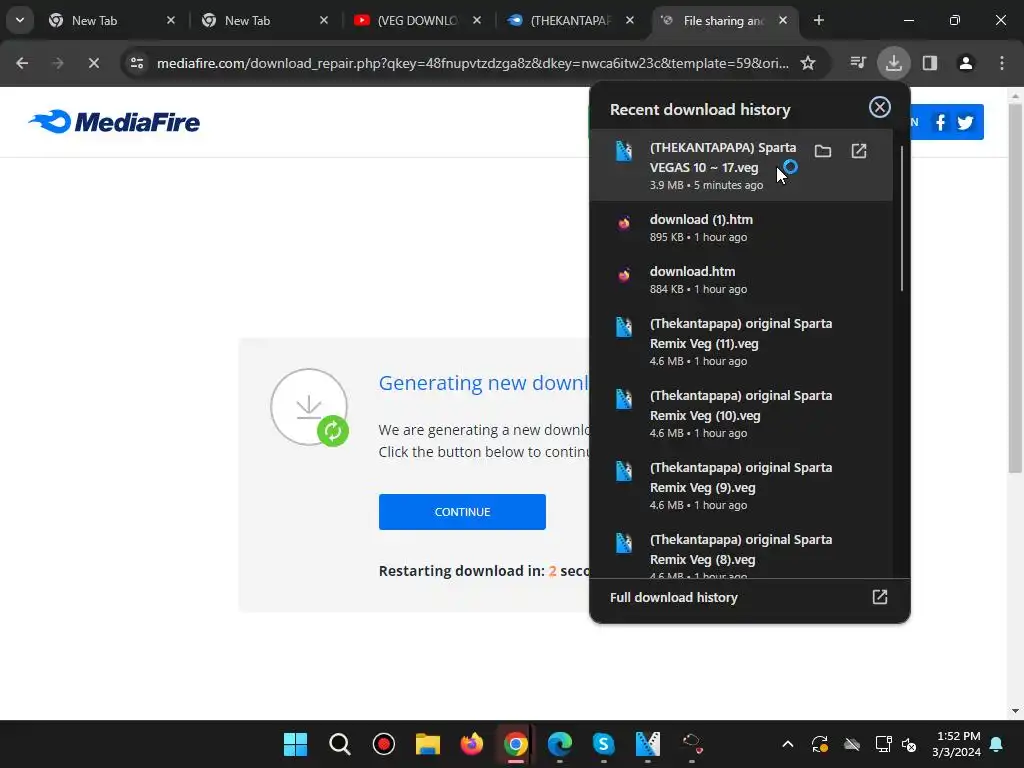
Task: Click the muted volume tray icon
Action: (908, 744)
